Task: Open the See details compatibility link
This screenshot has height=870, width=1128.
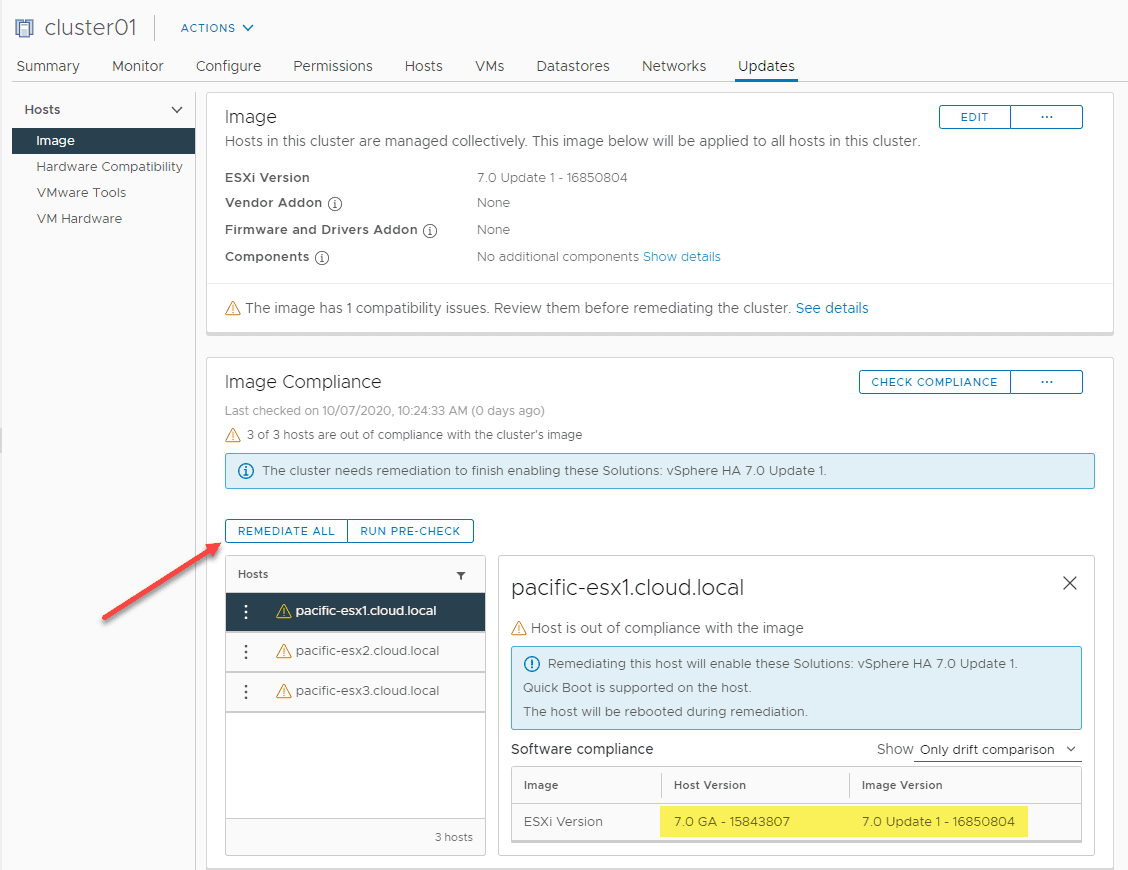Action: (832, 308)
